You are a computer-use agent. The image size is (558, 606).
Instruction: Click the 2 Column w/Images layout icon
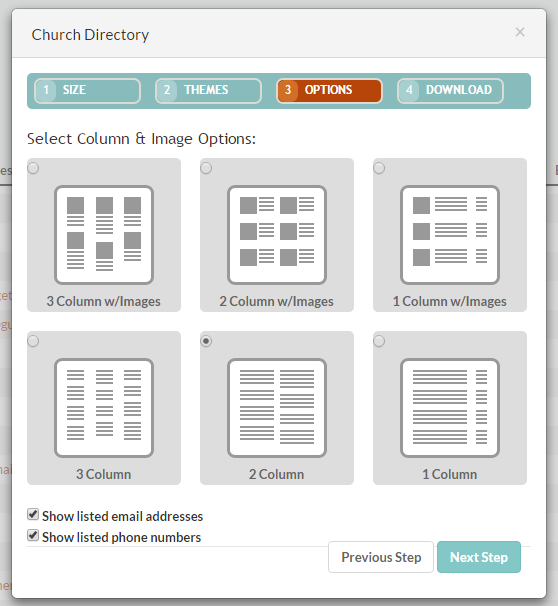pyautogui.click(x=277, y=235)
